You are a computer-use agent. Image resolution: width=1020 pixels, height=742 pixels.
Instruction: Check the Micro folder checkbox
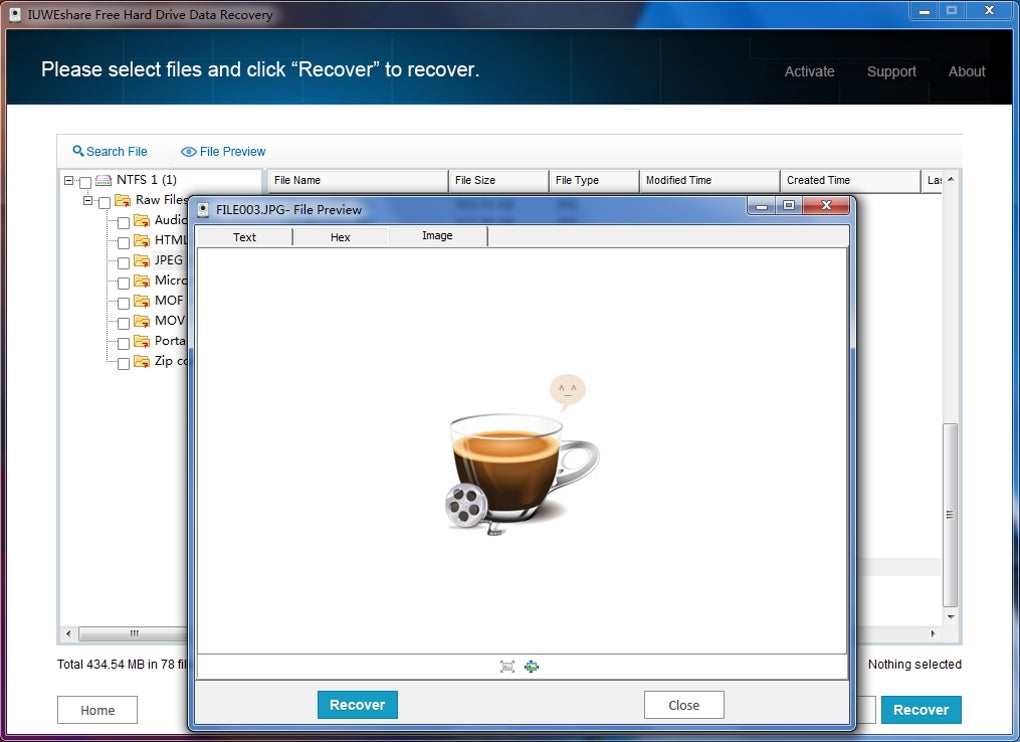coord(123,283)
